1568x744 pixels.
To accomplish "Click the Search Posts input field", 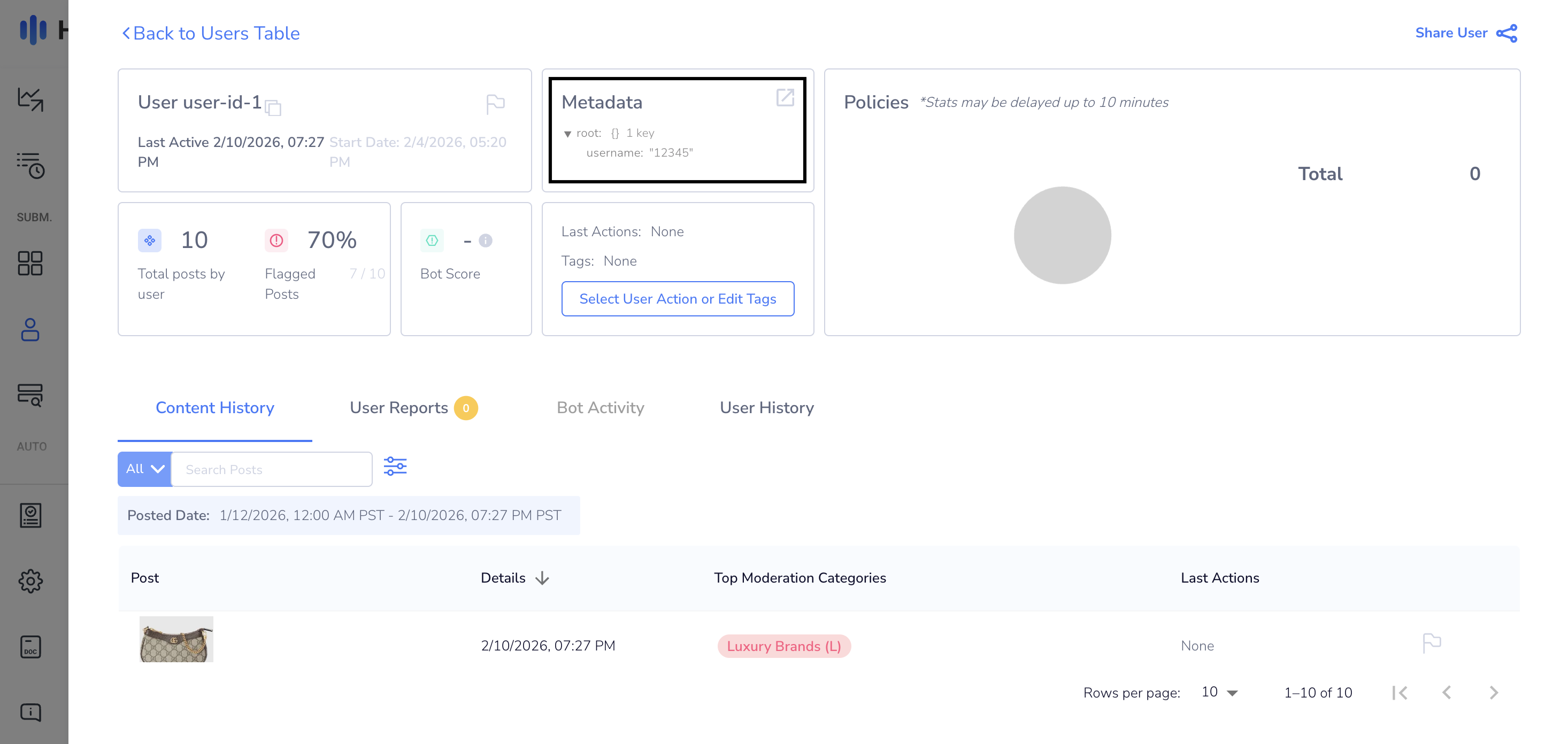I will pos(272,470).
